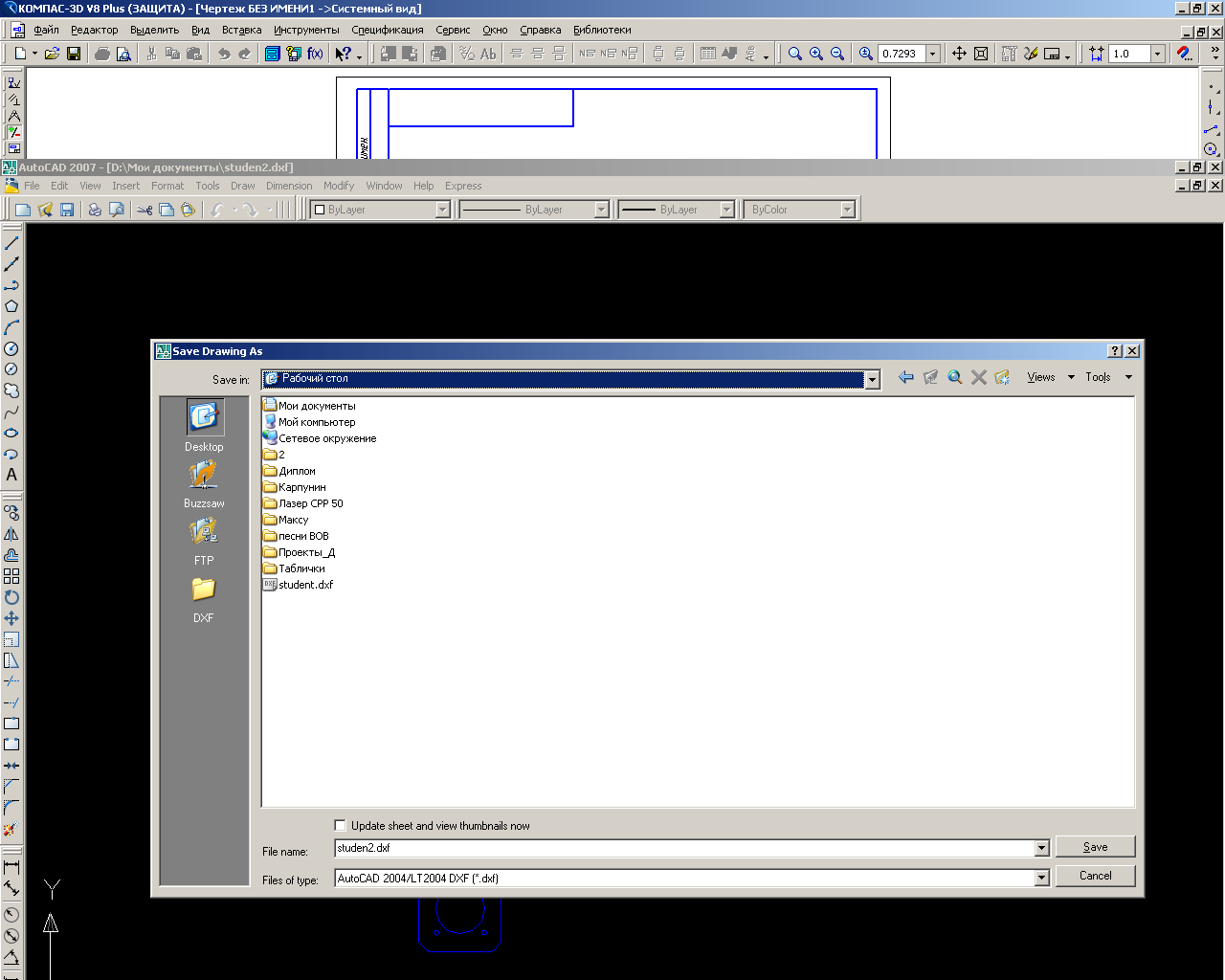Screen dimensions: 1225x980
Task: Select the Карпунин folder in file list
Action: click(295, 487)
